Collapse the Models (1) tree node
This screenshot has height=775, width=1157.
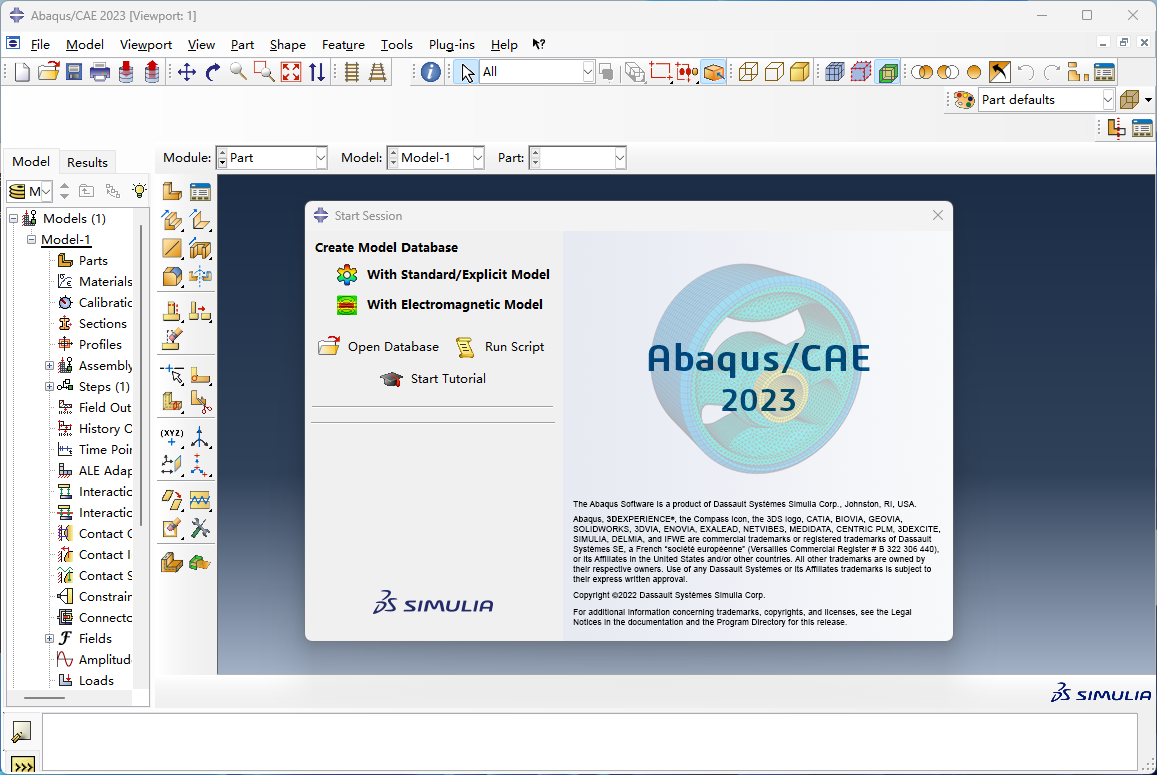[13, 218]
